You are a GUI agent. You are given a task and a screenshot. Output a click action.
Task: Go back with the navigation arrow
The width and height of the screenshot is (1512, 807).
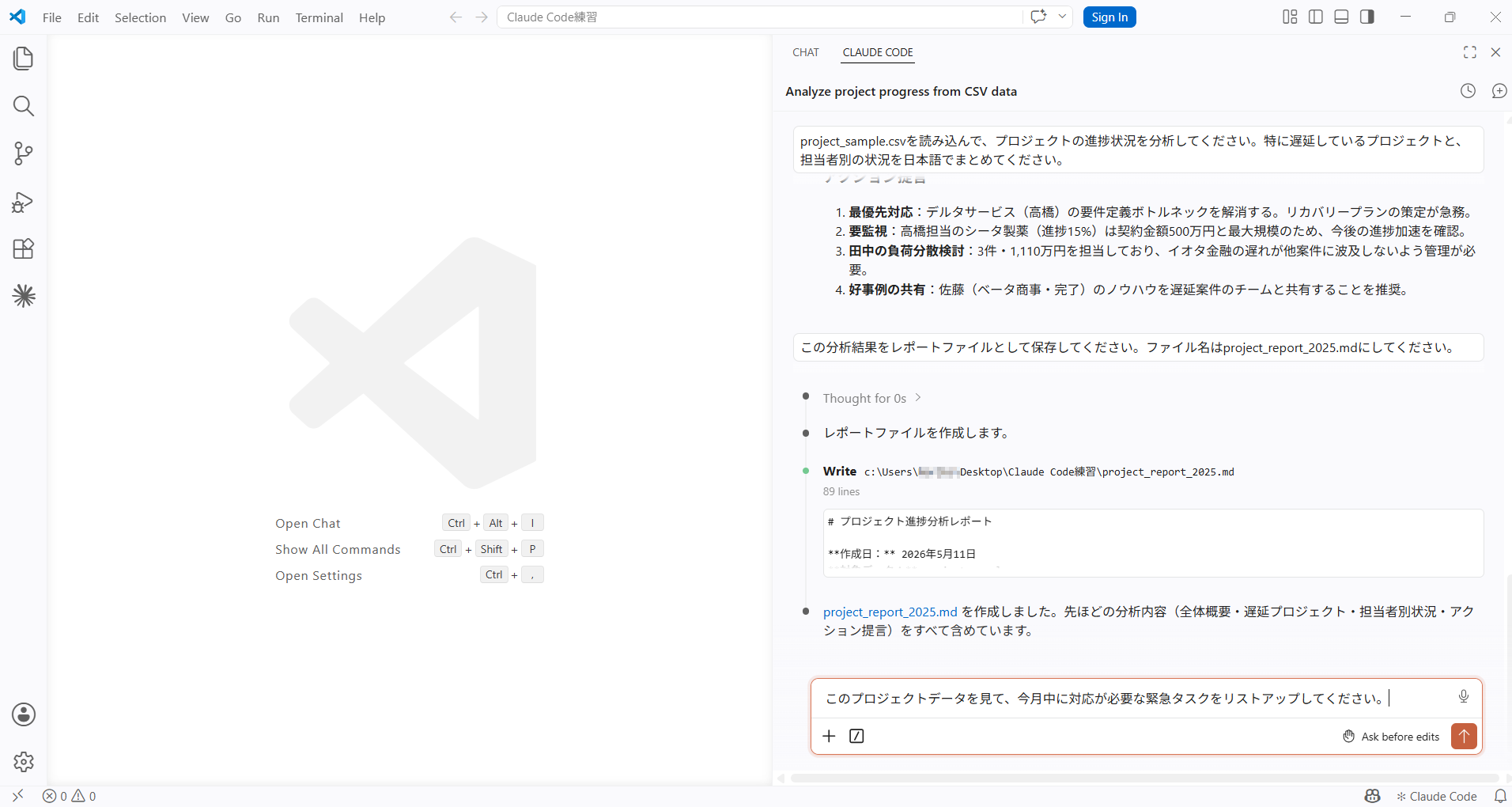coord(455,17)
